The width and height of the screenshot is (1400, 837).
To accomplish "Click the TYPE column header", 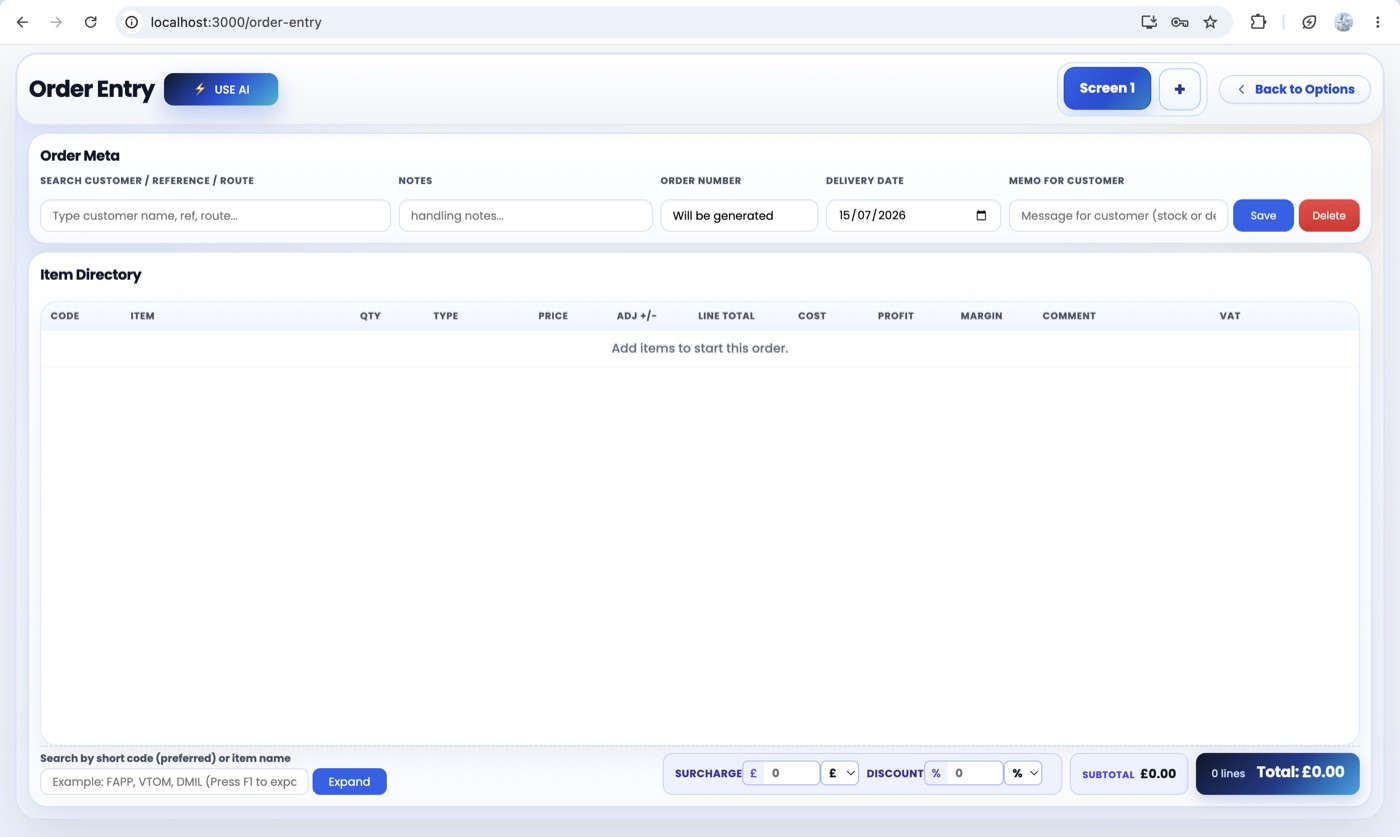I will click(x=446, y=316).
